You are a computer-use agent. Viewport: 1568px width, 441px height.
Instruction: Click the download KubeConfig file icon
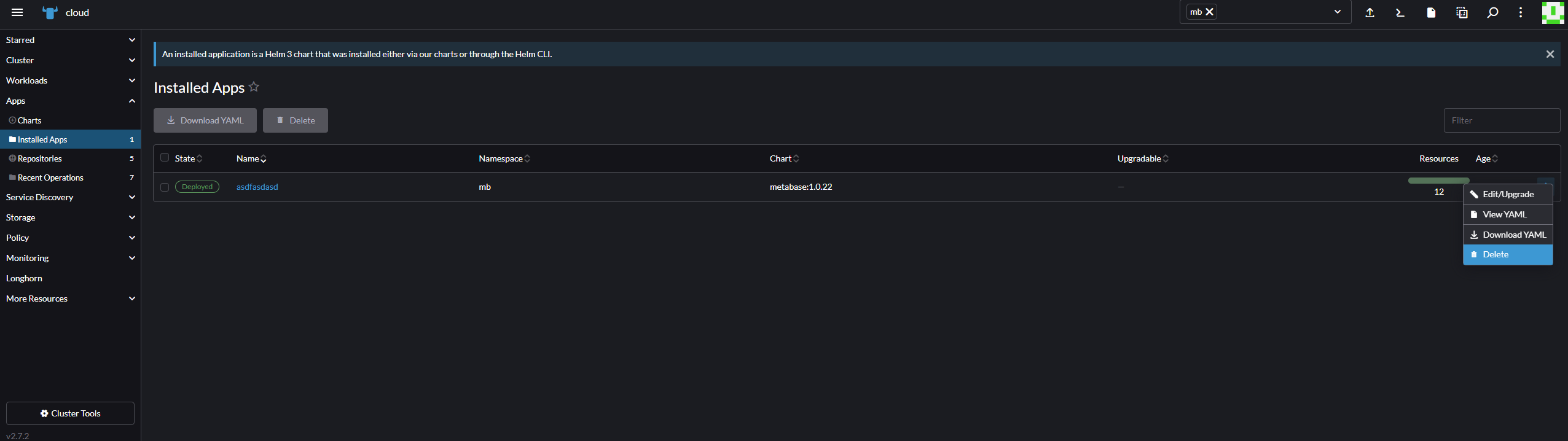point(1431,12)
